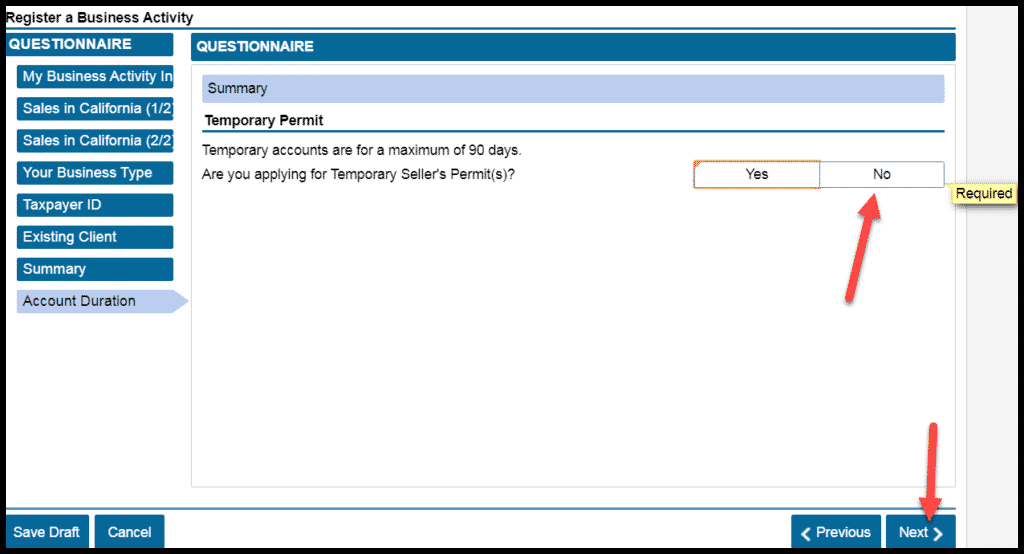Go back with the Previous button
This screenshot has width=1024, height=554.
coord(836,532)
